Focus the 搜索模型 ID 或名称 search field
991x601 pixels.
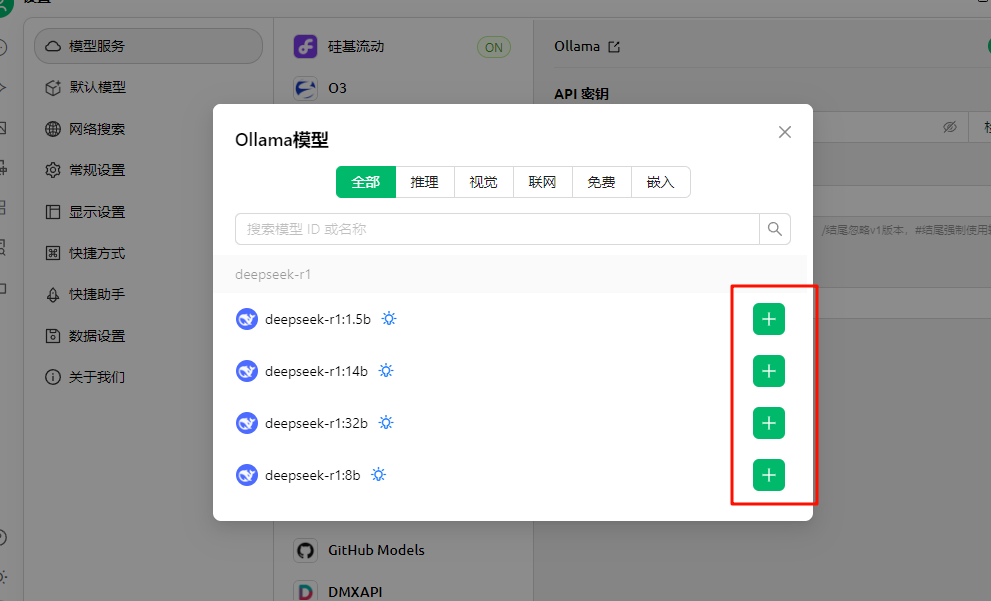[x=497, y=229]
